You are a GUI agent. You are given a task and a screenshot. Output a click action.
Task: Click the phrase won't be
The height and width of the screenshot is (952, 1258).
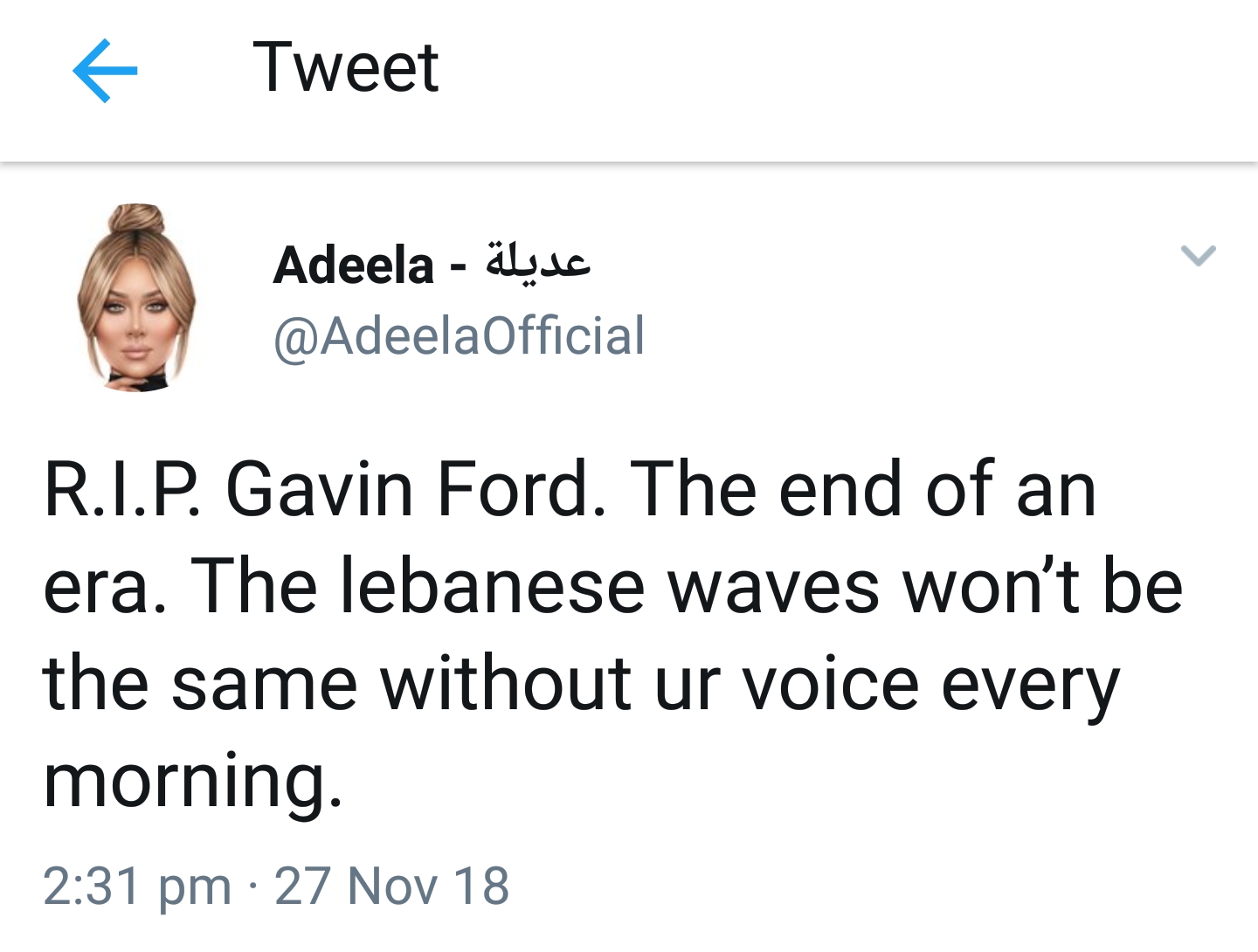click(x=1043, y=587)
